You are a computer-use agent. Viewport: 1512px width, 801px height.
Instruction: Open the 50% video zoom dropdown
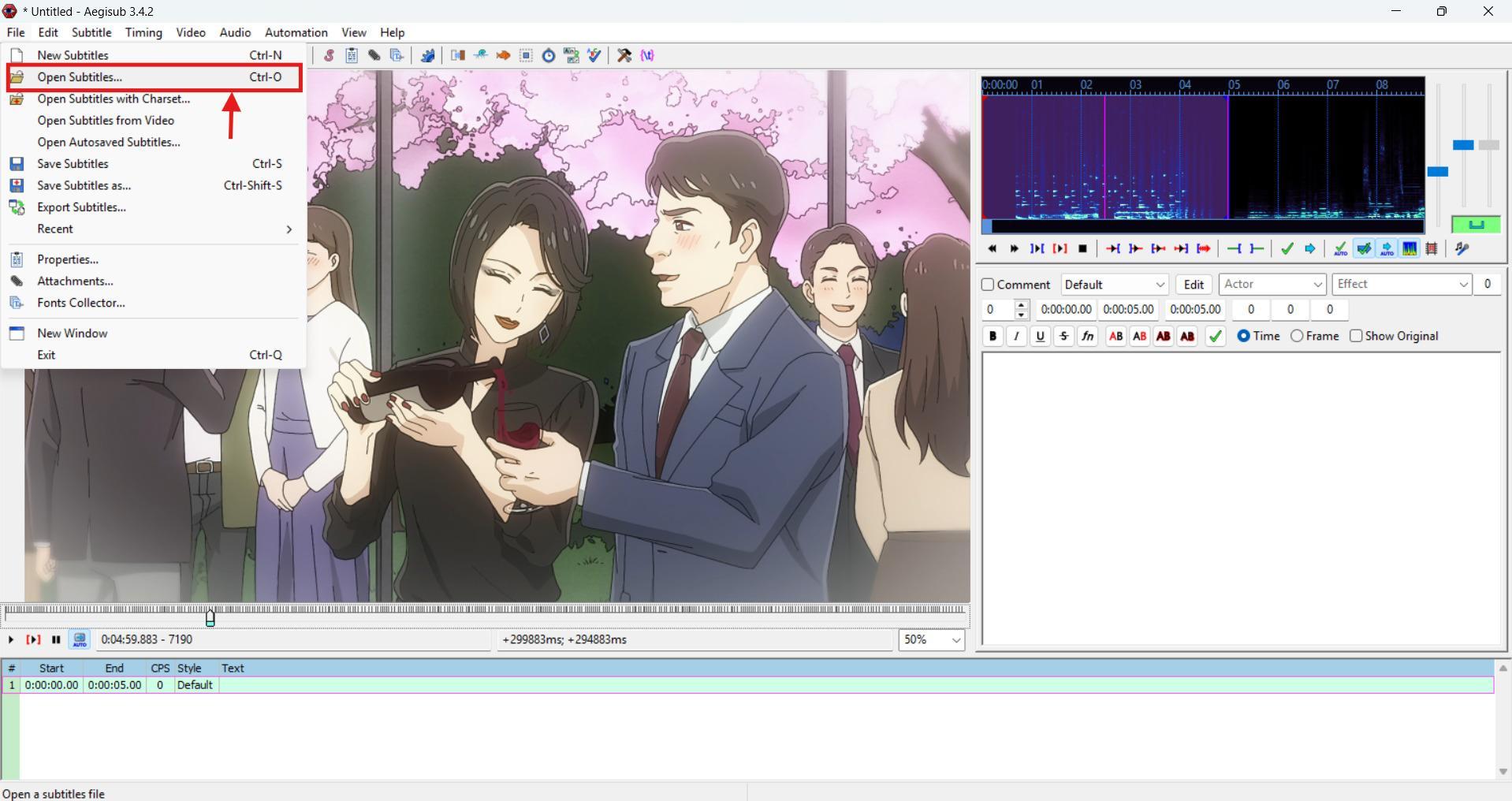932,640
